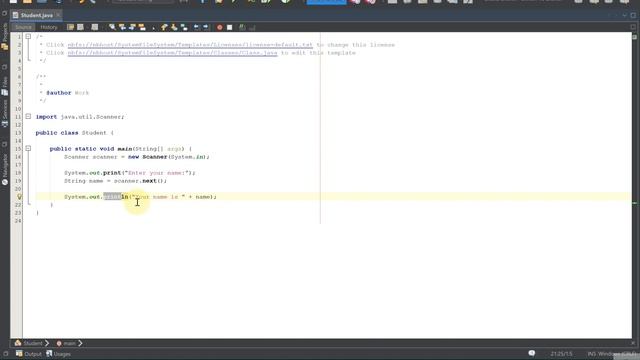Open the Class.java template link on line 3

173,53
